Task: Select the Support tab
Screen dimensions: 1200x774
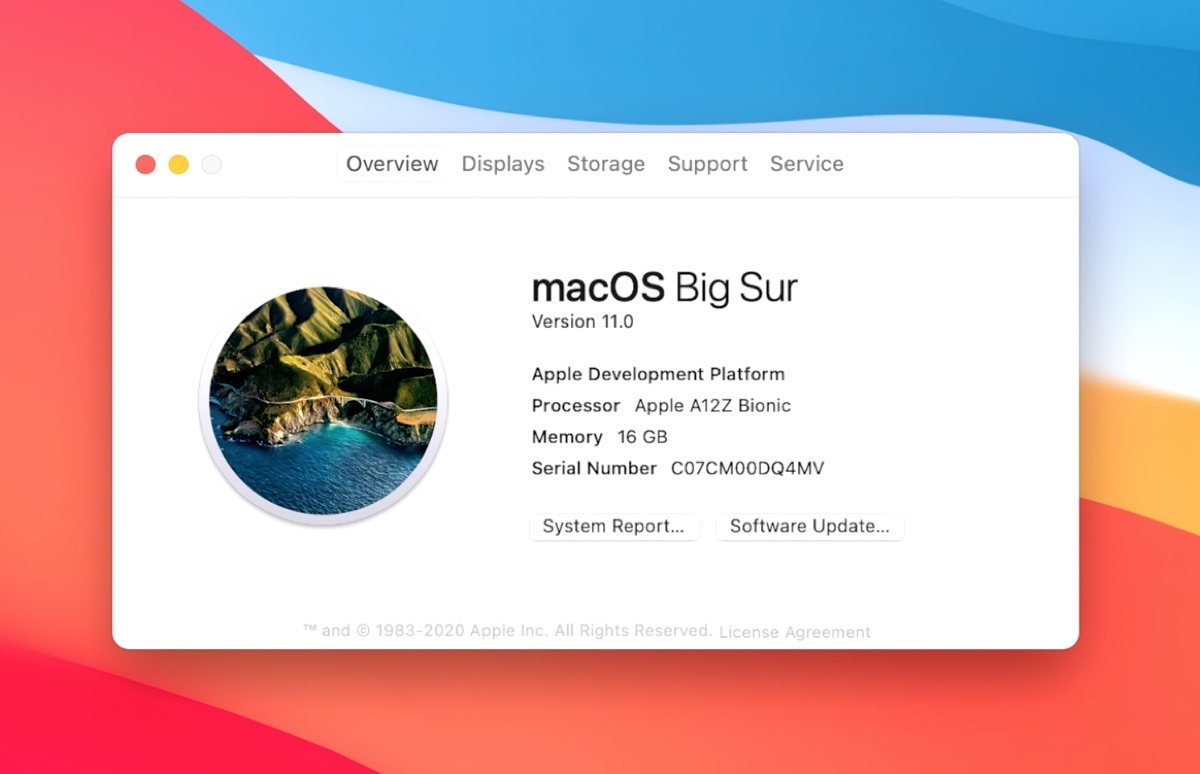Action: tap(708, 164)
